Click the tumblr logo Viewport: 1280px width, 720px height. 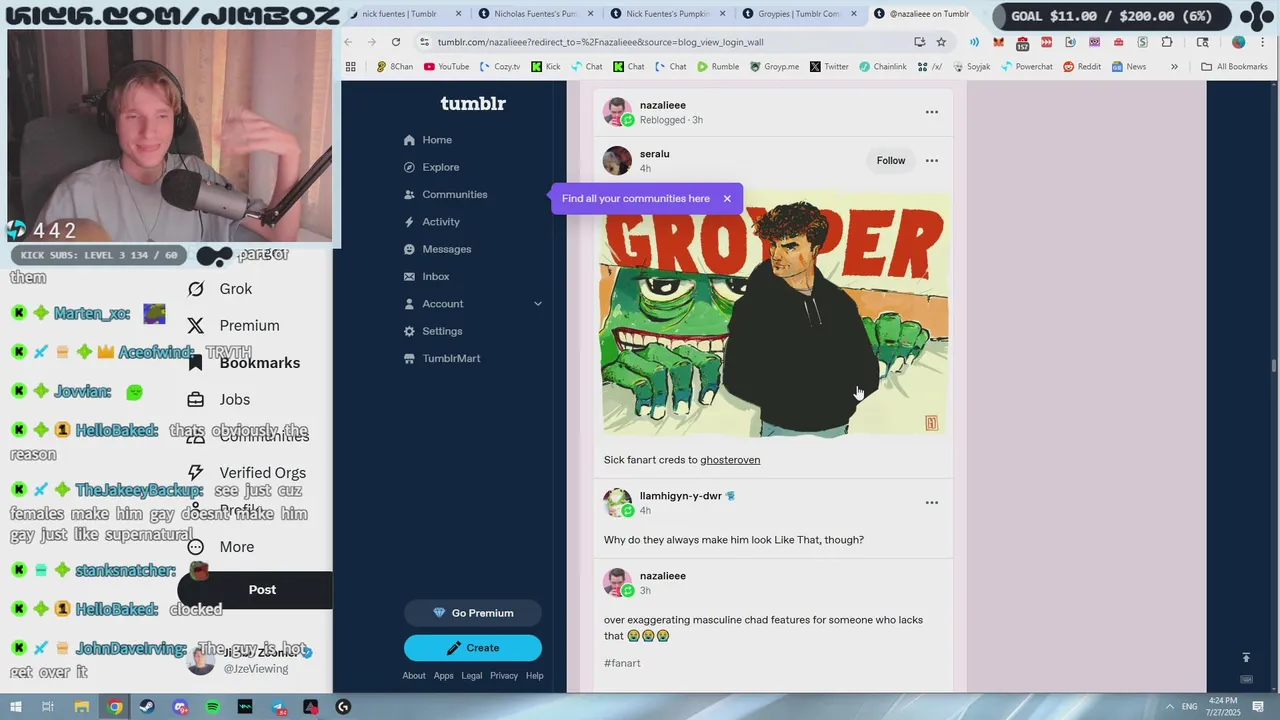(473, 103)
